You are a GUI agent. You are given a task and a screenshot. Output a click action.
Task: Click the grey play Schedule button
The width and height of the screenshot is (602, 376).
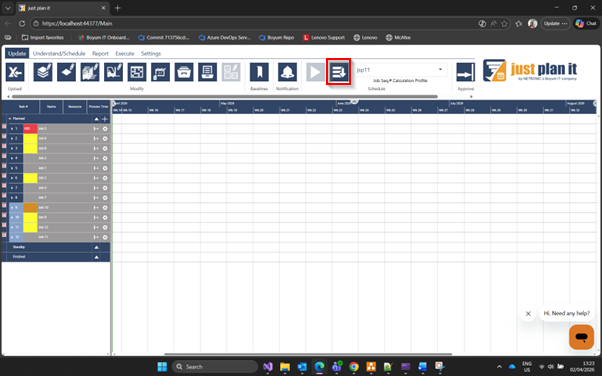coord(315,72)
